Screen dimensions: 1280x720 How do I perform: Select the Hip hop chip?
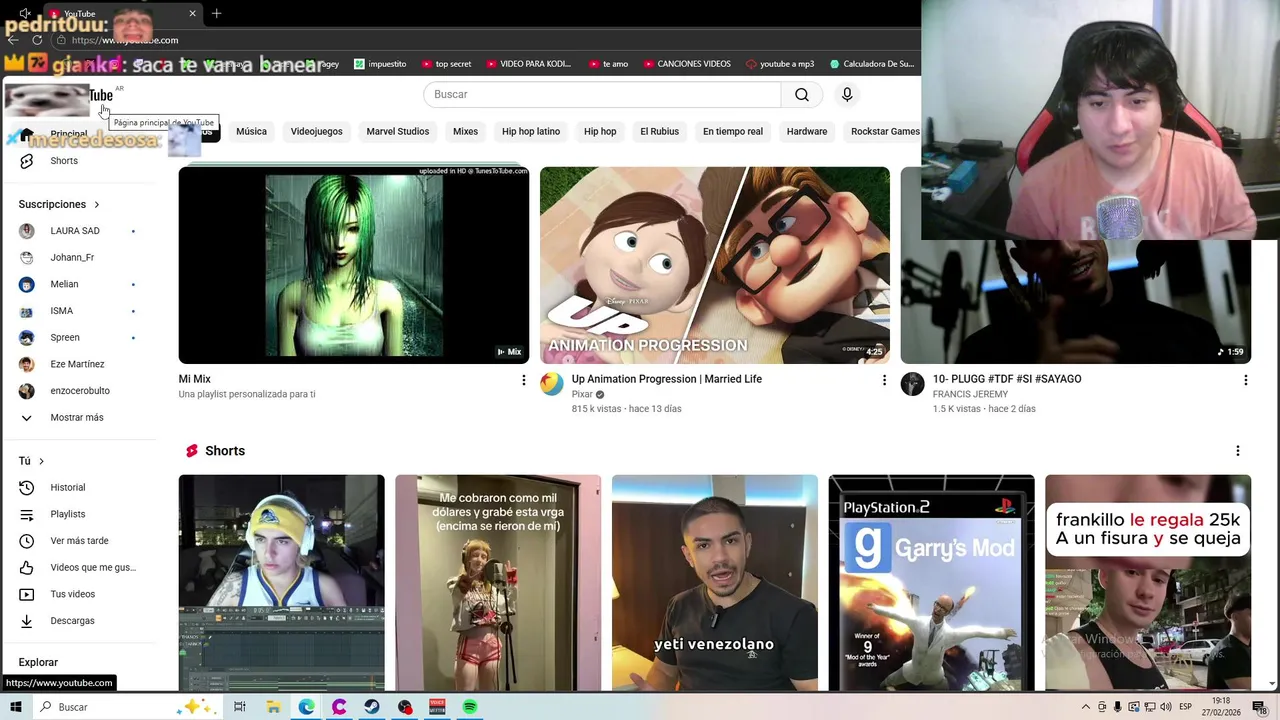click(x=600, y=131)
